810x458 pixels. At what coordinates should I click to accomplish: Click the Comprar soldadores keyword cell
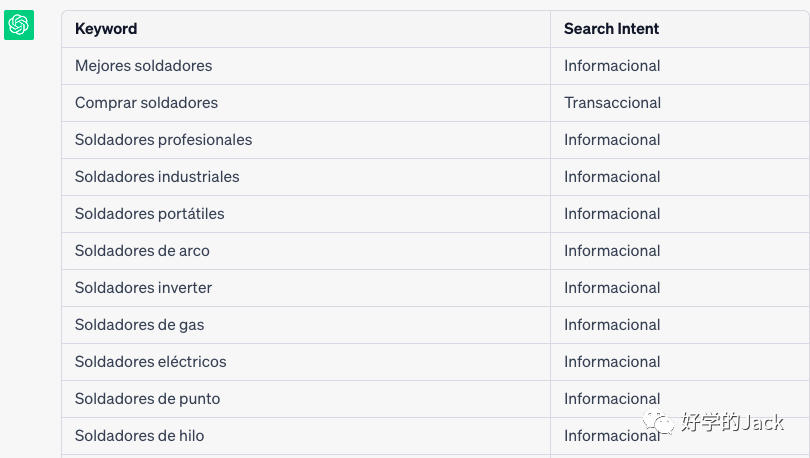pos(306,103)
